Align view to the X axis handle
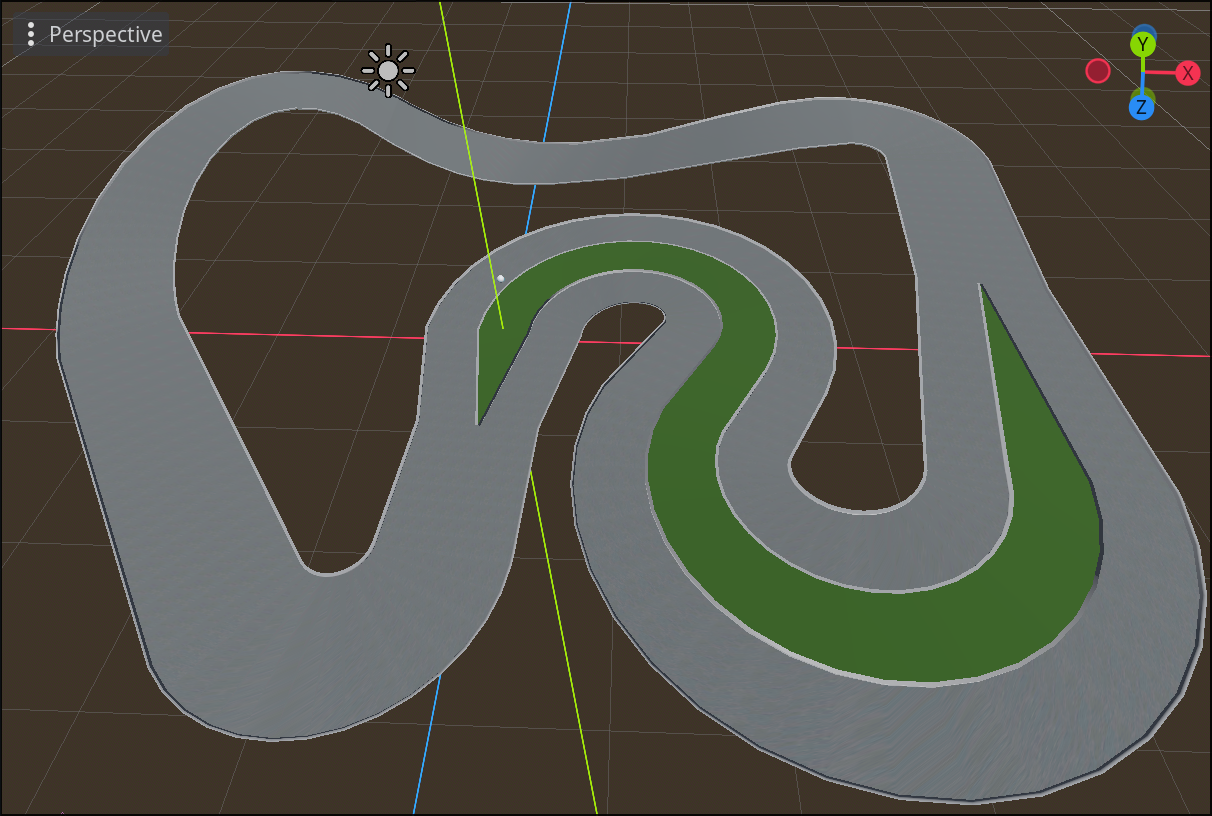Image resolution: width=1212 pixels, height=816 pixels. pyautogui.click(x=1187, y=72)
